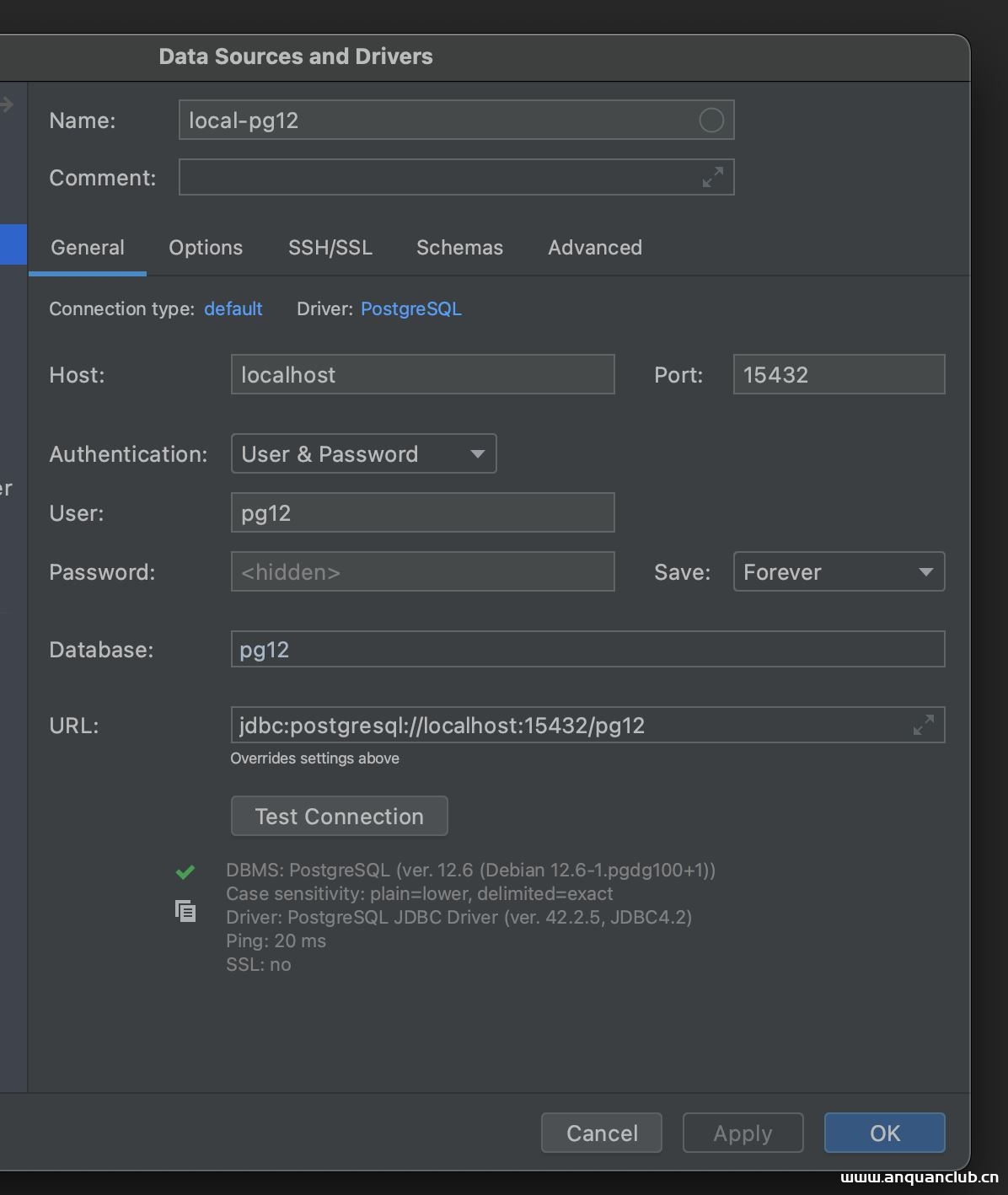The width and height of the screenshot is (1008, 1195).
Task: Click the green success checkmark icon
Action: click(x=185, y=871)
